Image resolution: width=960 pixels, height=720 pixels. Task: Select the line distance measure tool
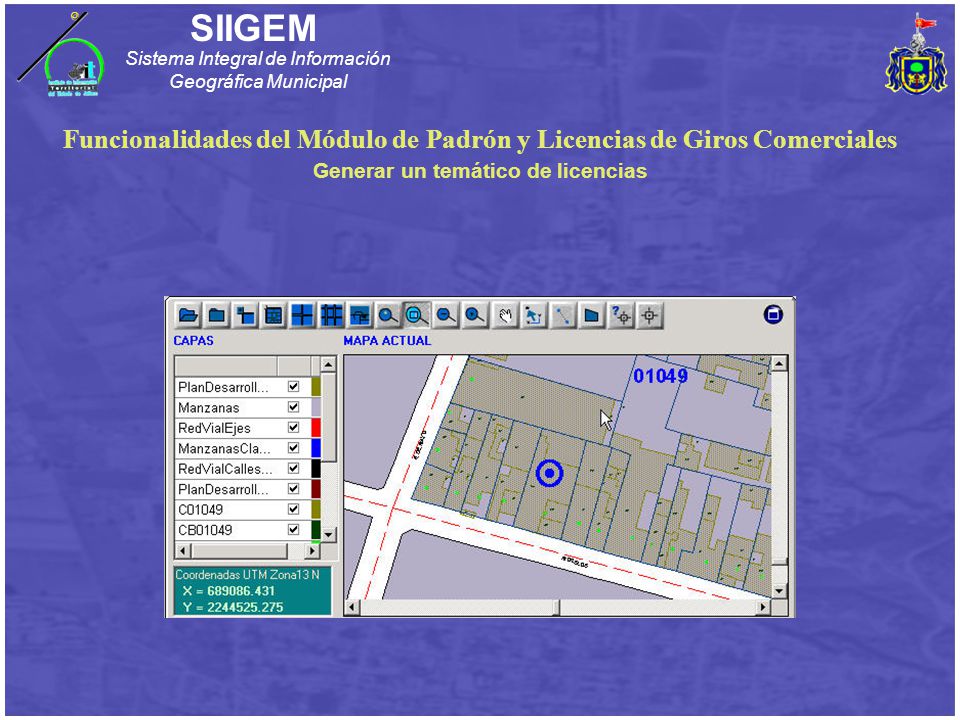click(x=563, y=316)
